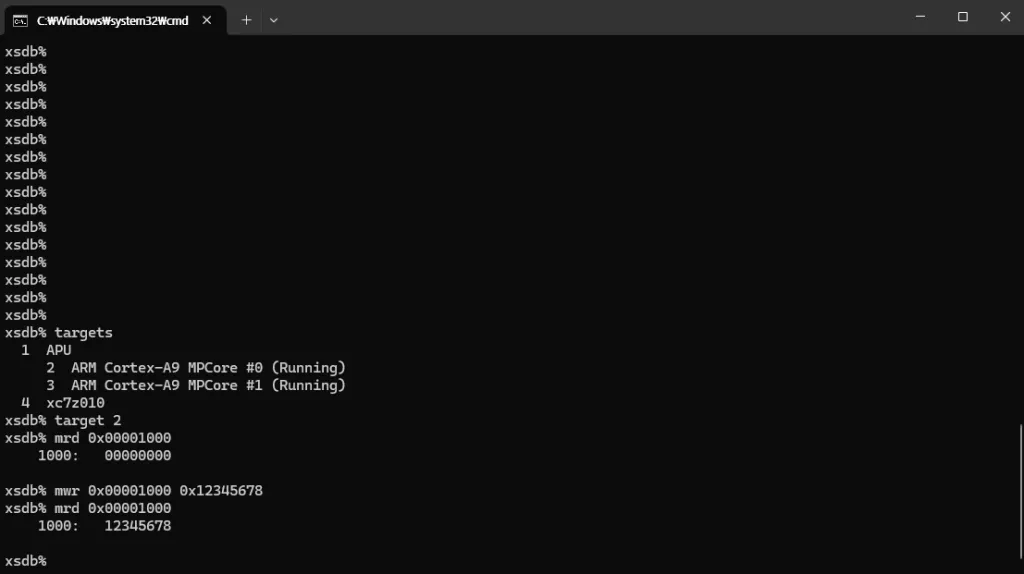Click the 'xsdb% targets' command line
This screenshot has width=1024, height=574.
59,332
